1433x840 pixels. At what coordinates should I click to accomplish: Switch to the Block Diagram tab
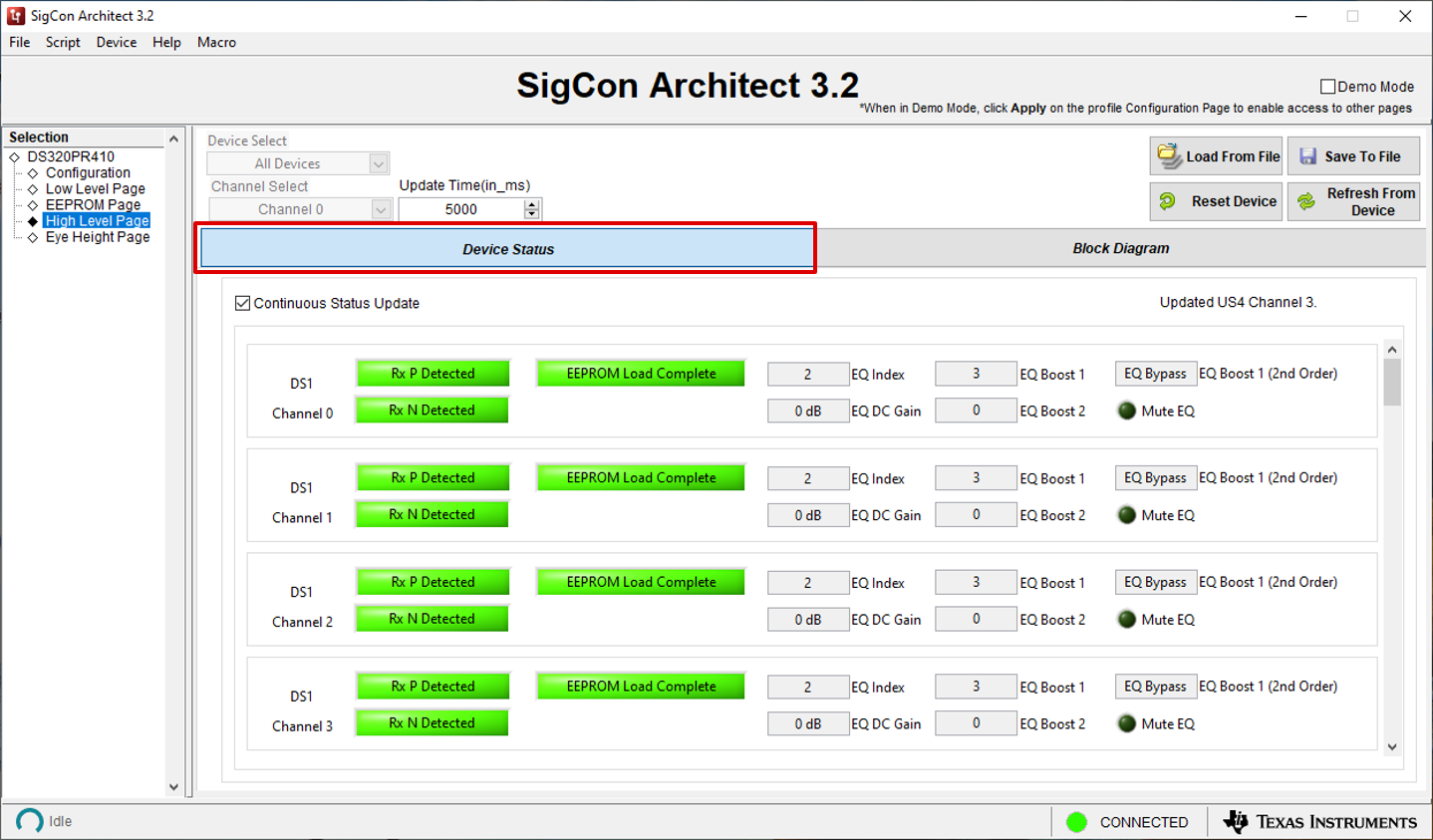coord(1121,248)
